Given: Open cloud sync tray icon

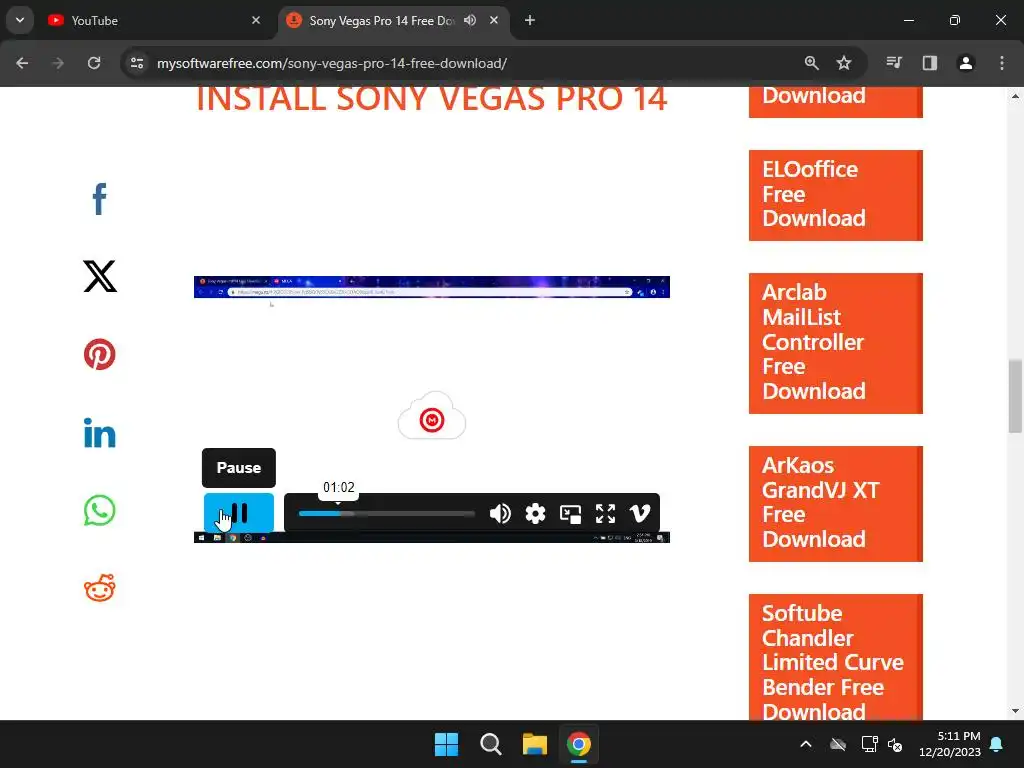Looking at the screenshot, I should (x=838, y=744).
